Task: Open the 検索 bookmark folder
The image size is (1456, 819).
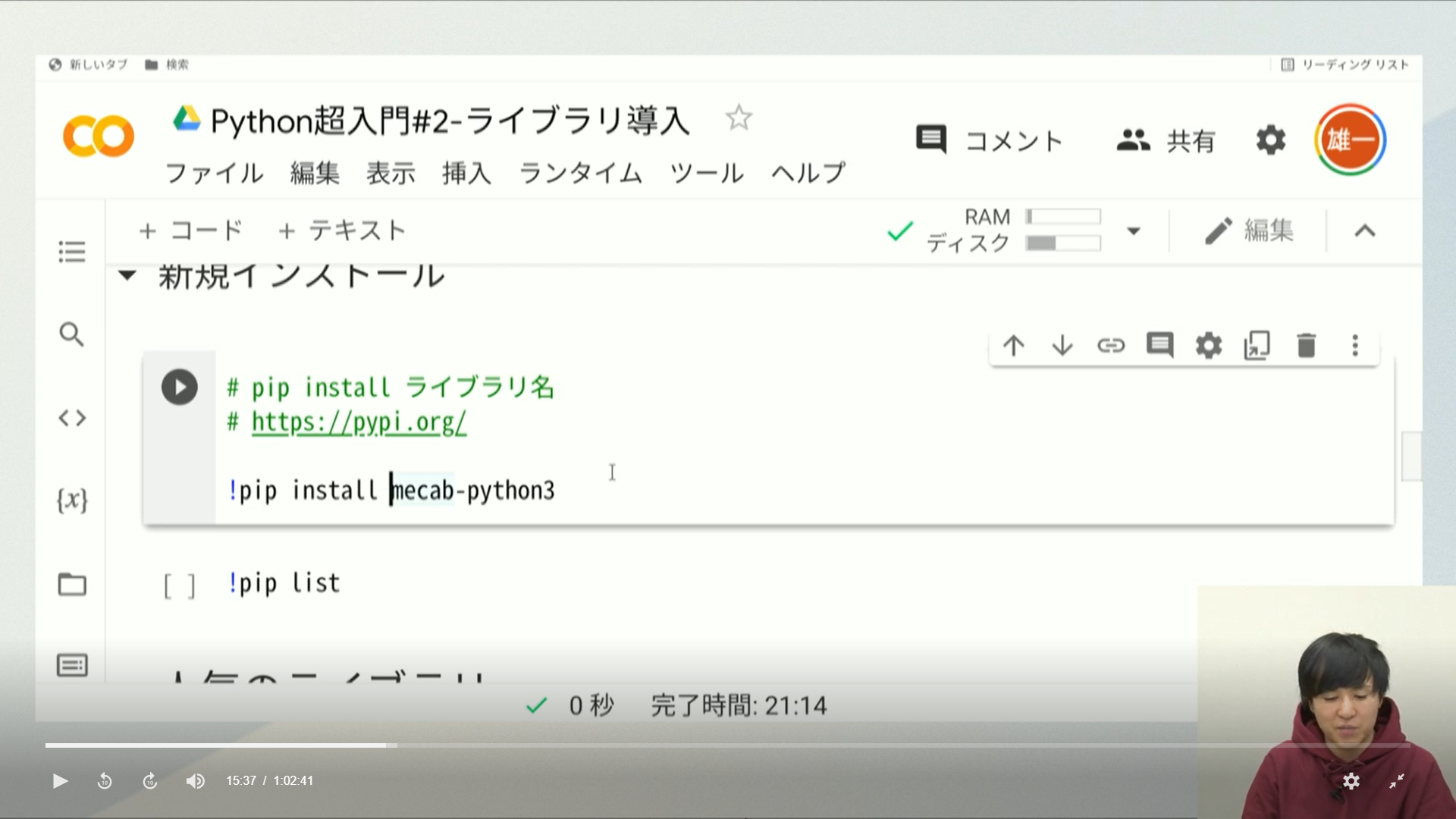Action: tap(167, 64)
